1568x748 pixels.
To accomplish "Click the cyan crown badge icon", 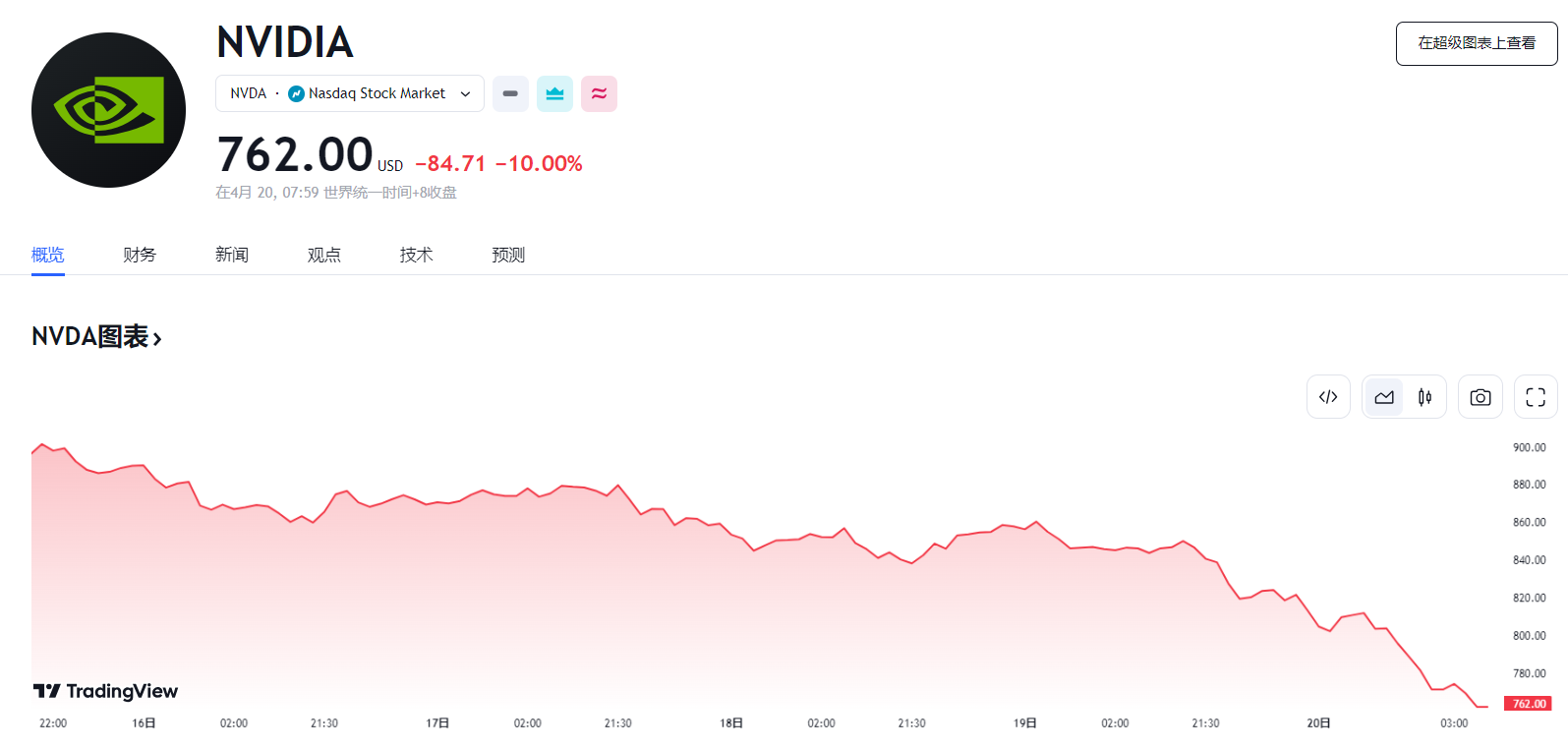I will click(x=554, y=93).
